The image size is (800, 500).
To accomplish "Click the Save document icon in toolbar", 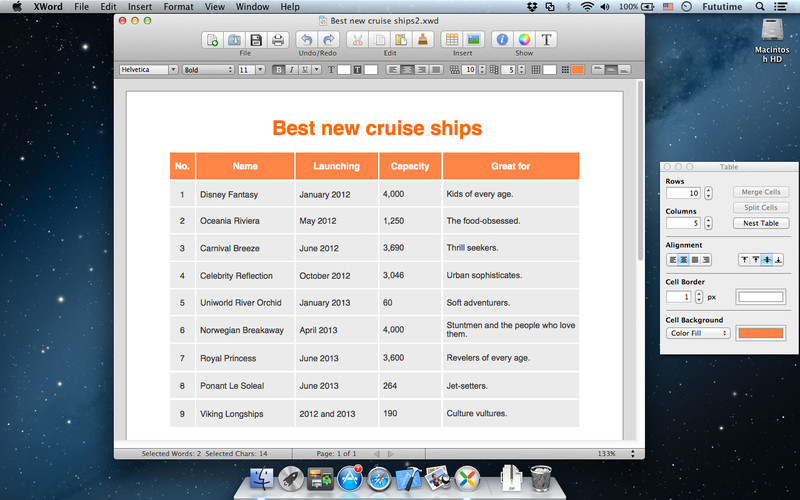I will (x=256, y=40).
